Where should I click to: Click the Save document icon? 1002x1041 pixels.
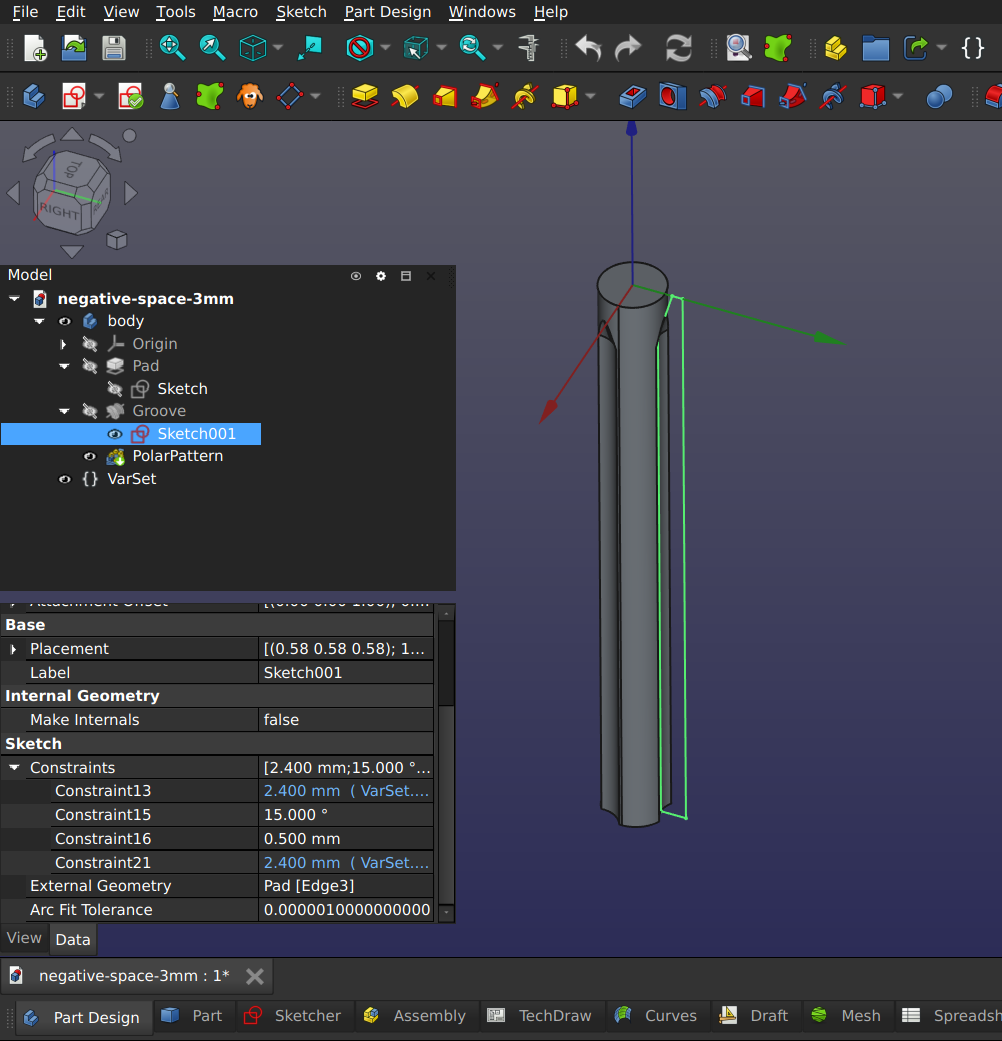point(114,48)
